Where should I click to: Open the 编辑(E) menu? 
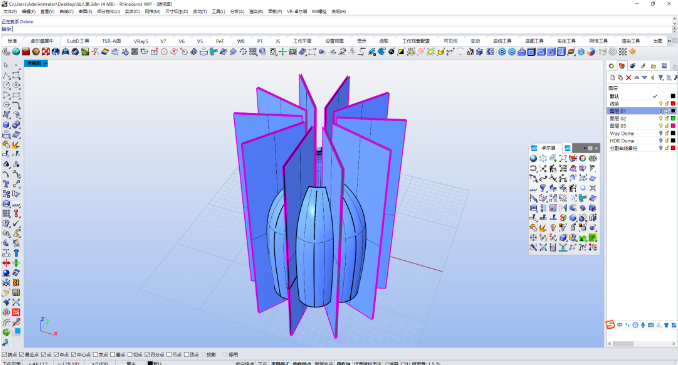(29, 12)
